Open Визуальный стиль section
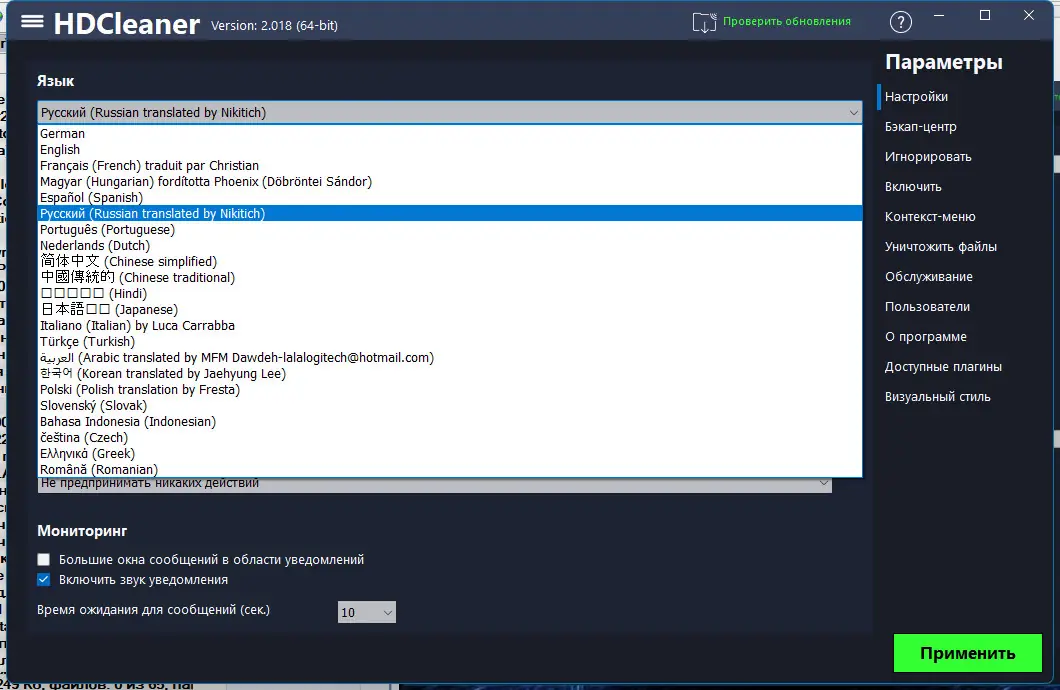This screenshot has height=690, width=1060. [x=938, y=397]
